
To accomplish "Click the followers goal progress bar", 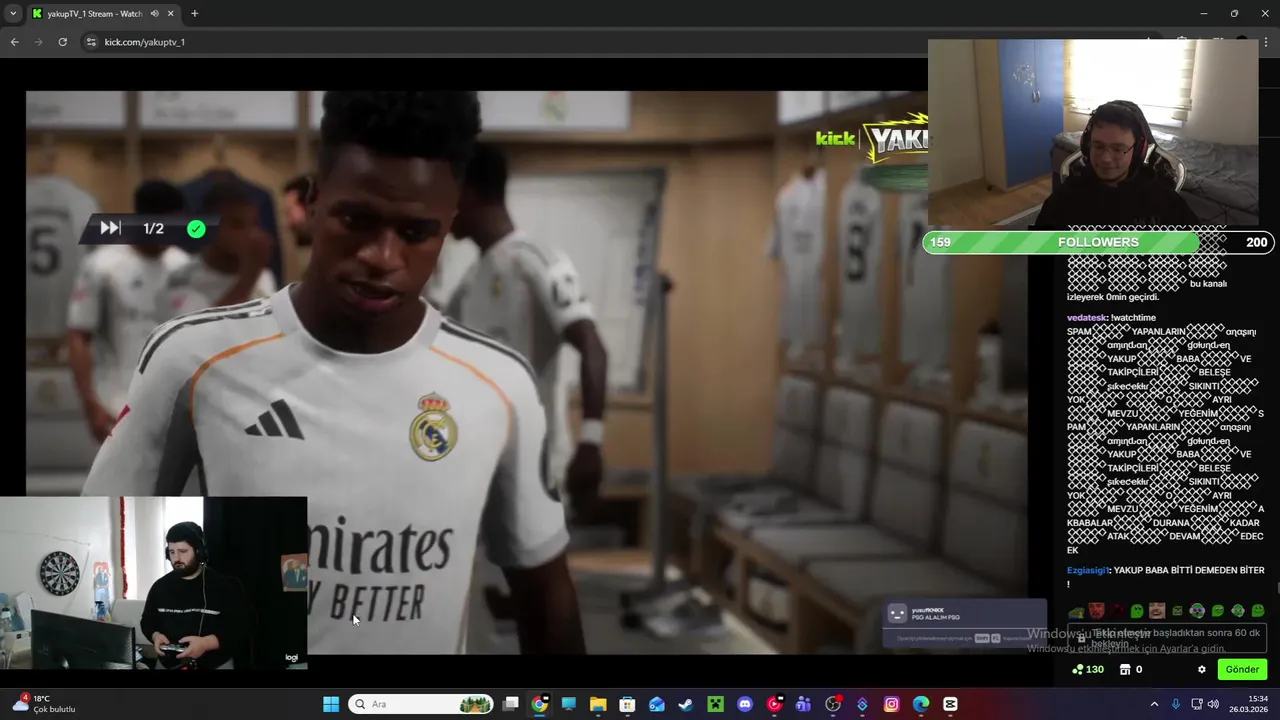I will [x=1099, y=242].
